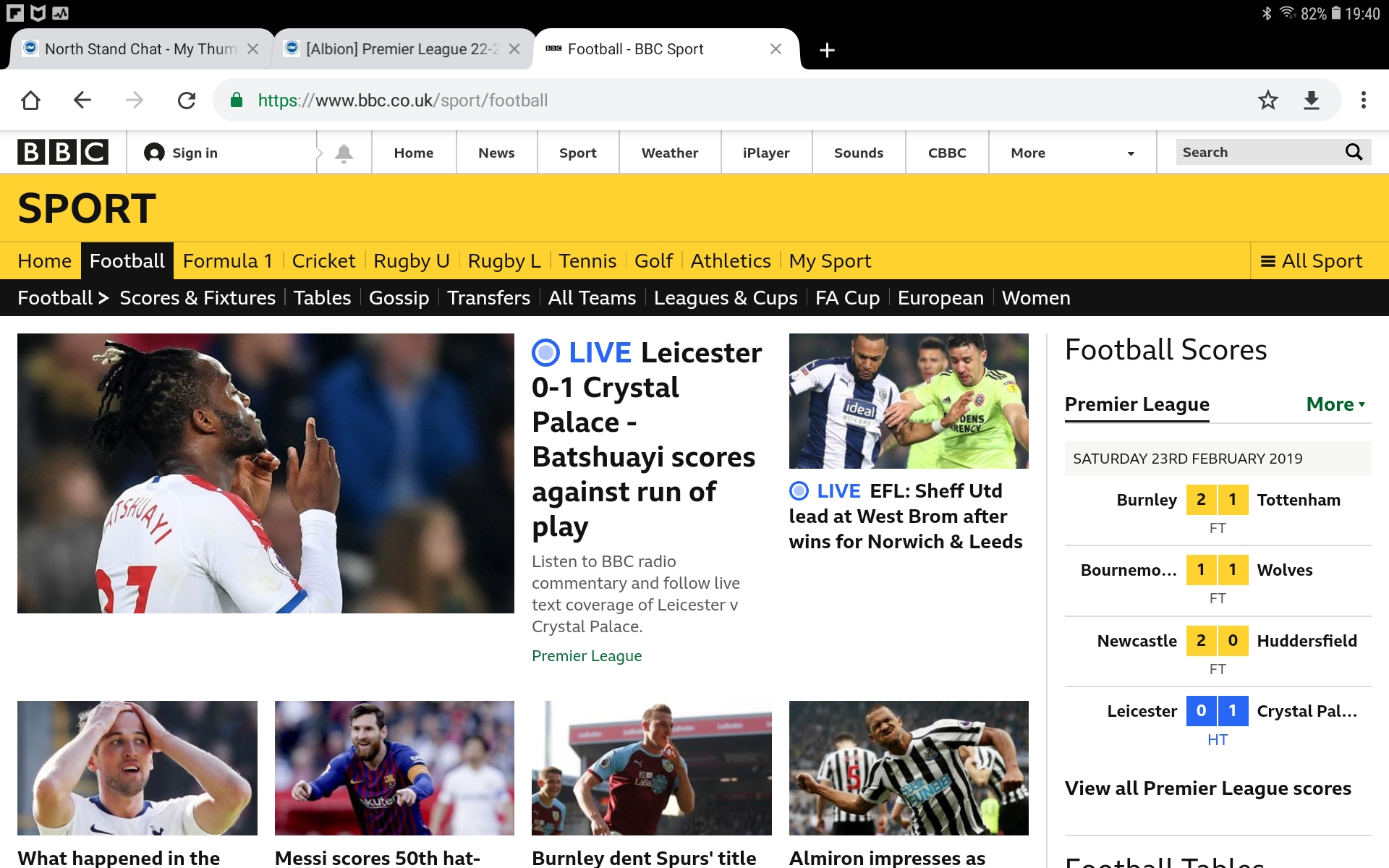Open Weather in top nav
This screenshot has width=1389, height=868.
tap(670, 153)
